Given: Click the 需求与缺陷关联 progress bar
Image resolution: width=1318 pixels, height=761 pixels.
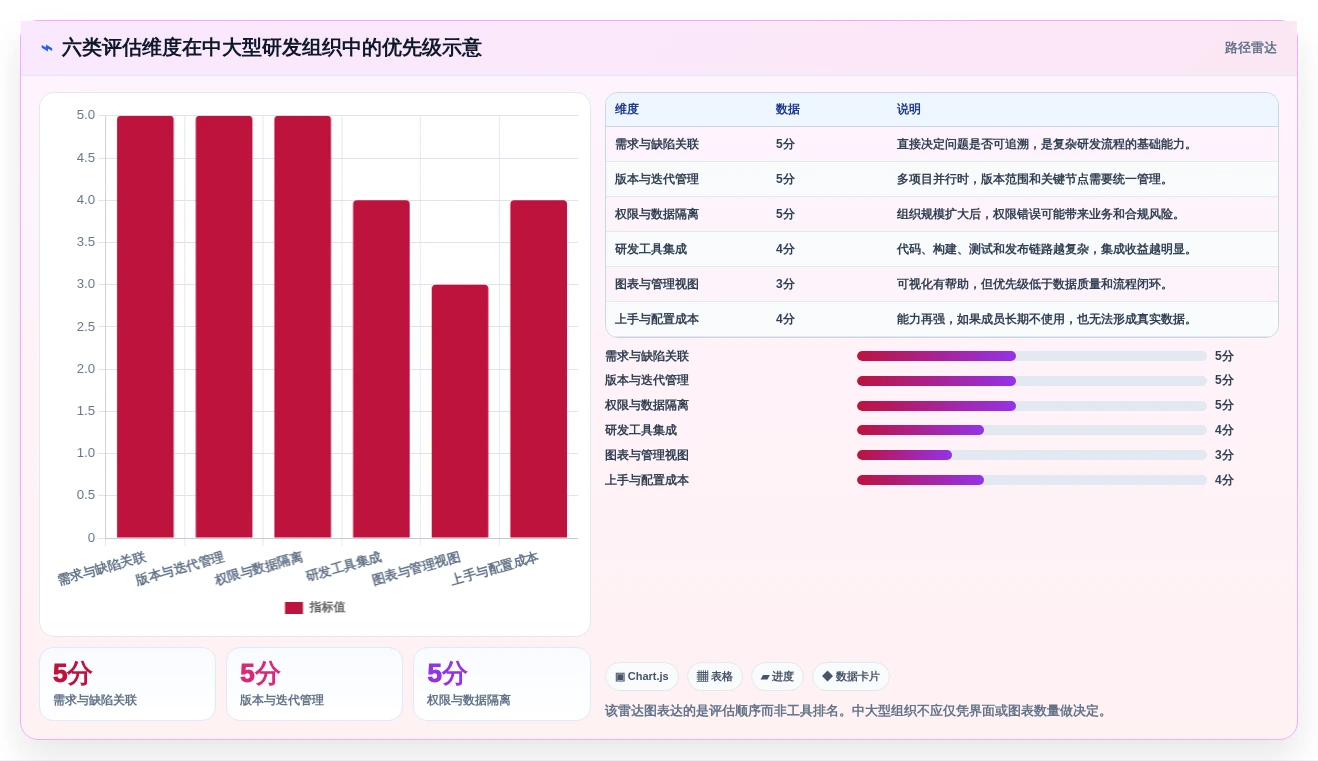Looking at the screenshot, I should coord(1032,356).
